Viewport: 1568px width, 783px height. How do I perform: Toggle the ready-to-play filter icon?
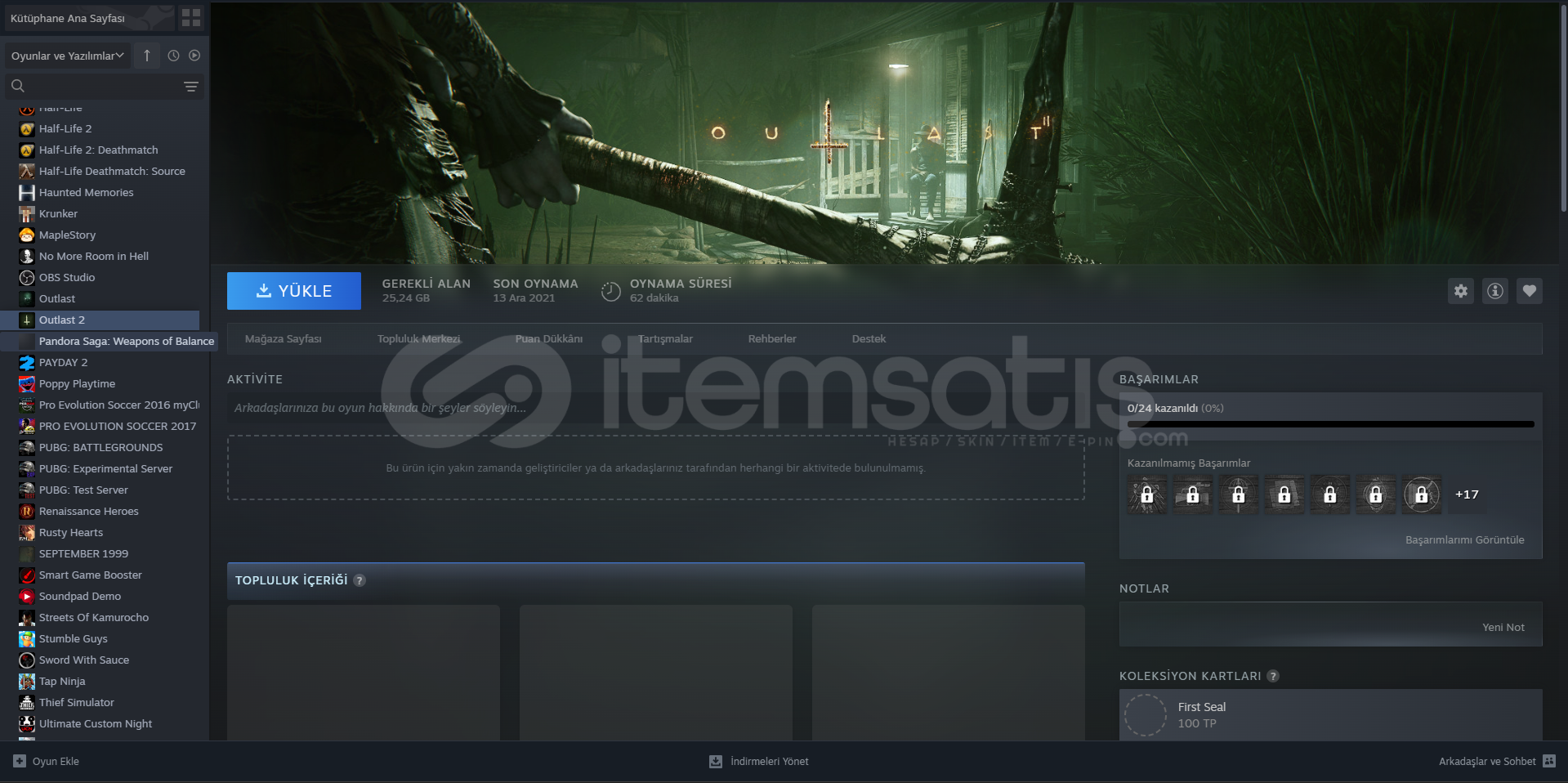(x=194, y=56)
